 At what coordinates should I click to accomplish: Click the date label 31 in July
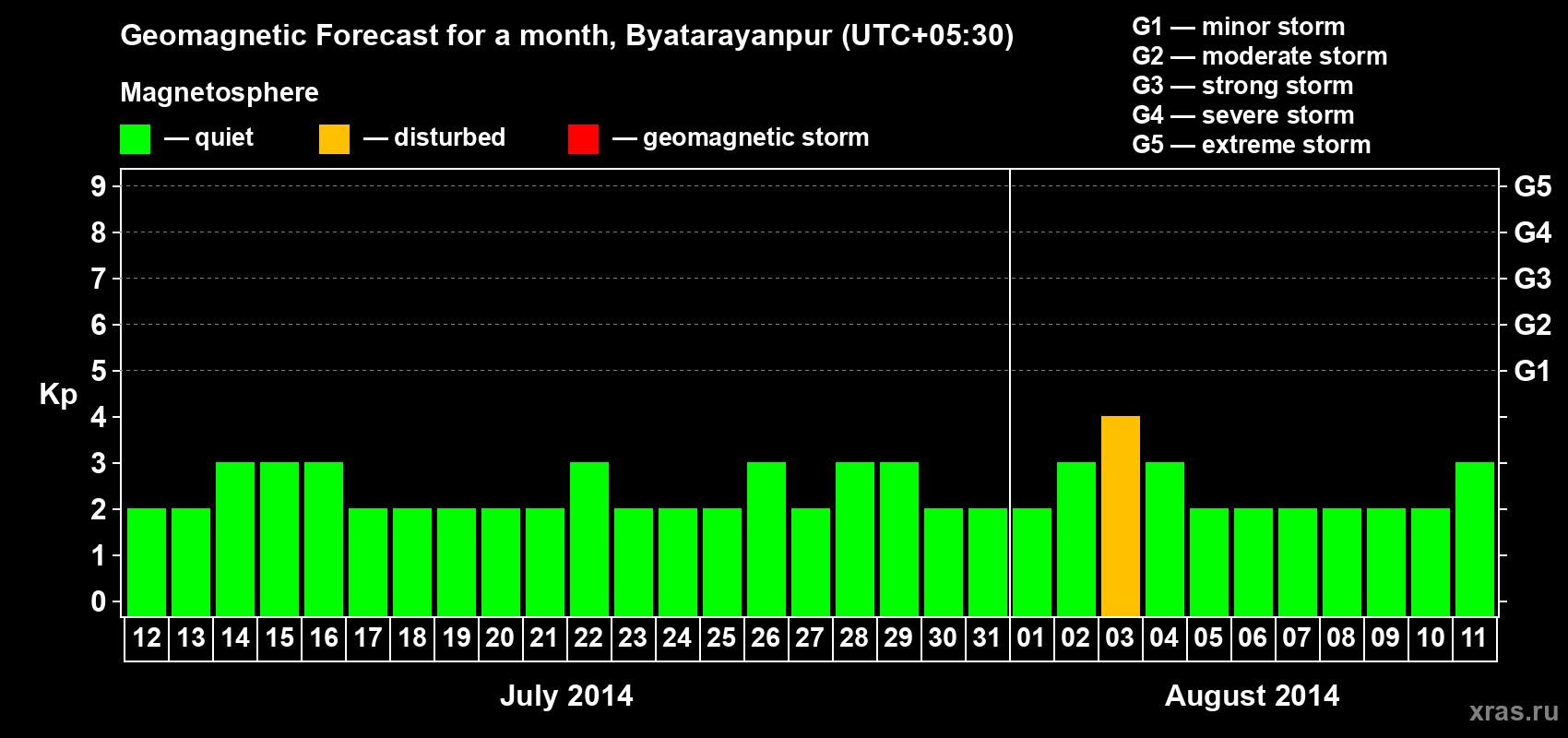(x=987, y=637)
